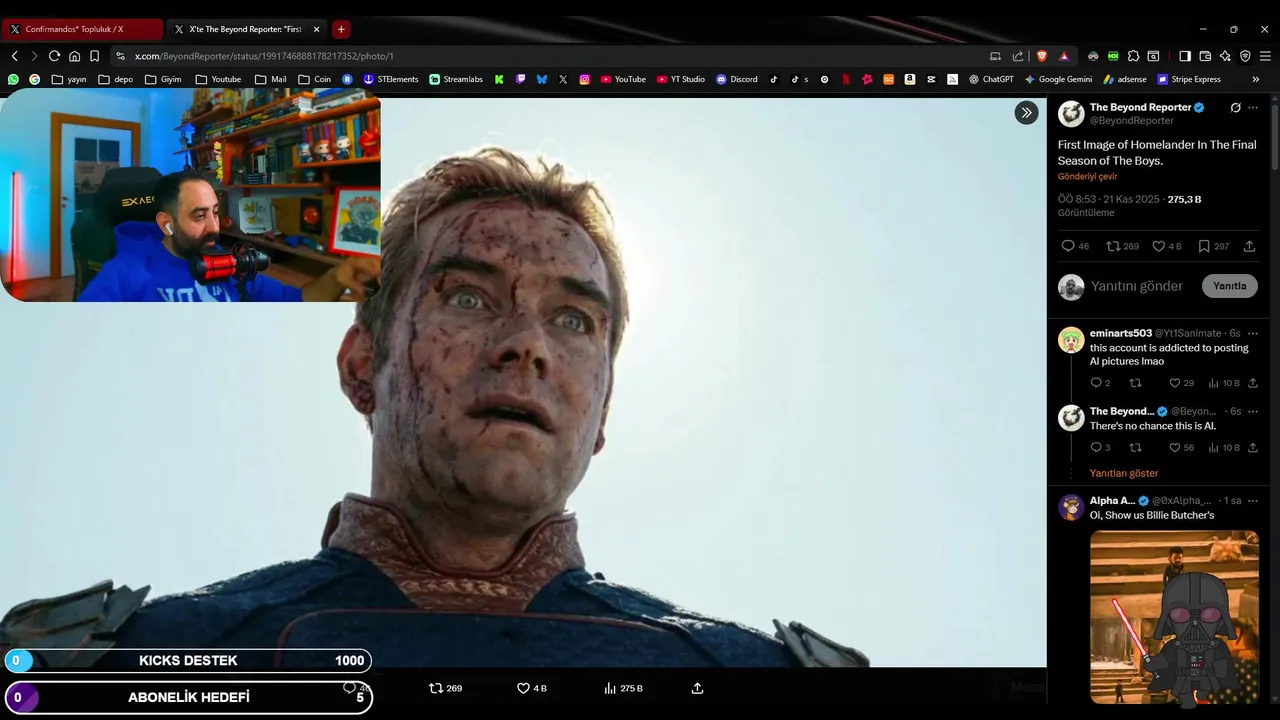Bookmark the post with 297 saves
This screenshot has width=1280, height=720.
(x=1213, y=246)
